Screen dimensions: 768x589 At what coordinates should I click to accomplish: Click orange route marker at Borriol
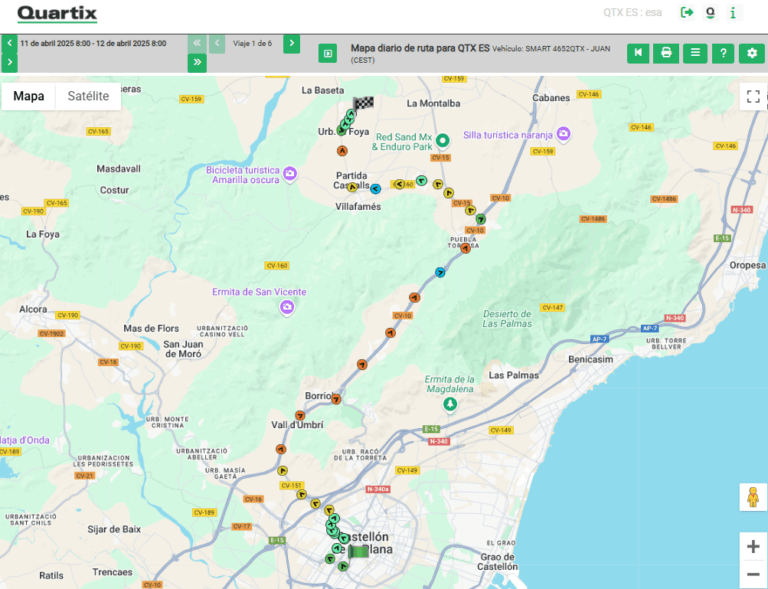(336, 400)
